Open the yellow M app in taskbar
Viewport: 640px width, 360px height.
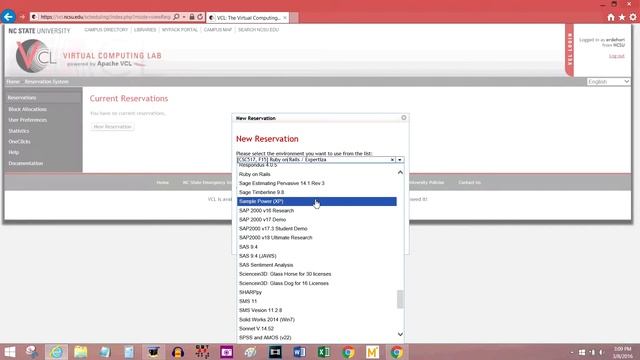coord(372,352)
